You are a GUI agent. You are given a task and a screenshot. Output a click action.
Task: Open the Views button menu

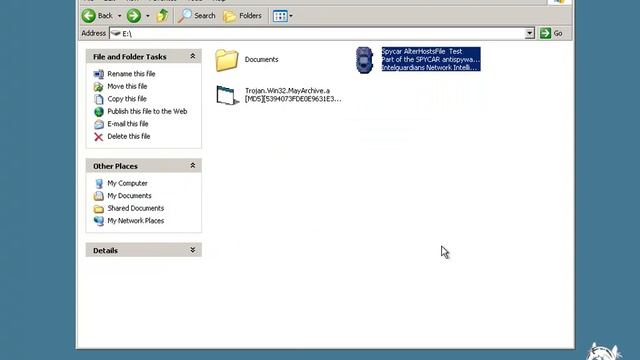click(282, 16)
